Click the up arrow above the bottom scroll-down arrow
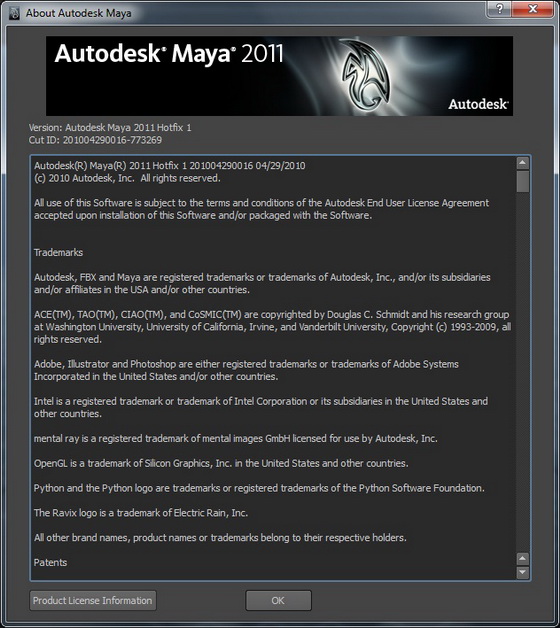 coord(522,558)
